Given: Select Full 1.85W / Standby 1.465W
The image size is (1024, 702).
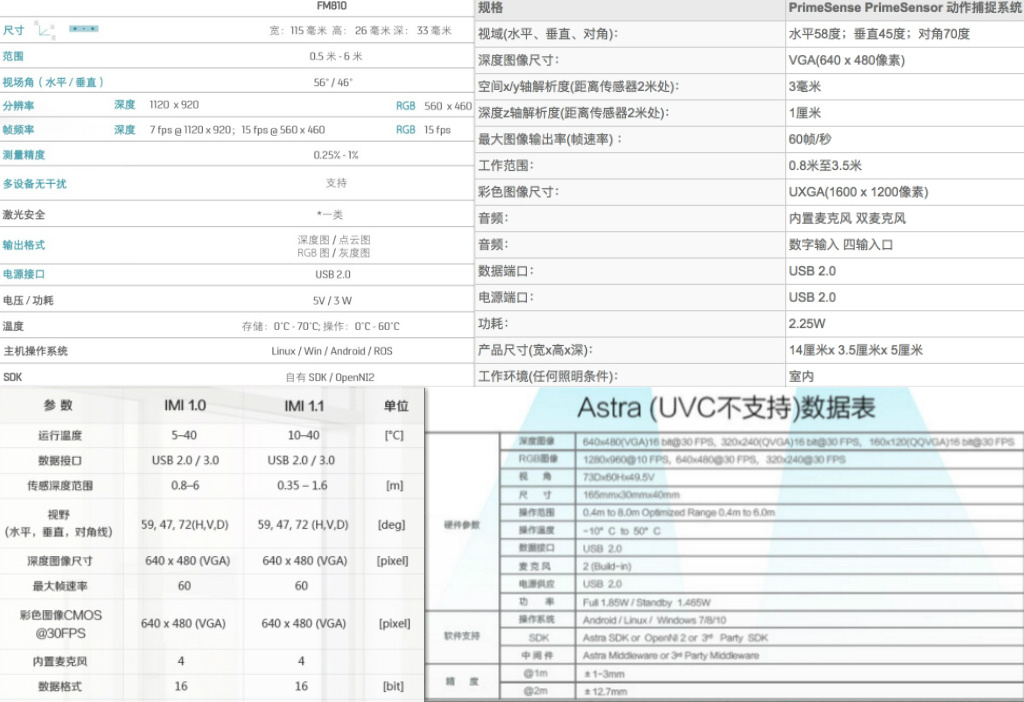Looking at the screenshot, I should [x=647, y=602].
